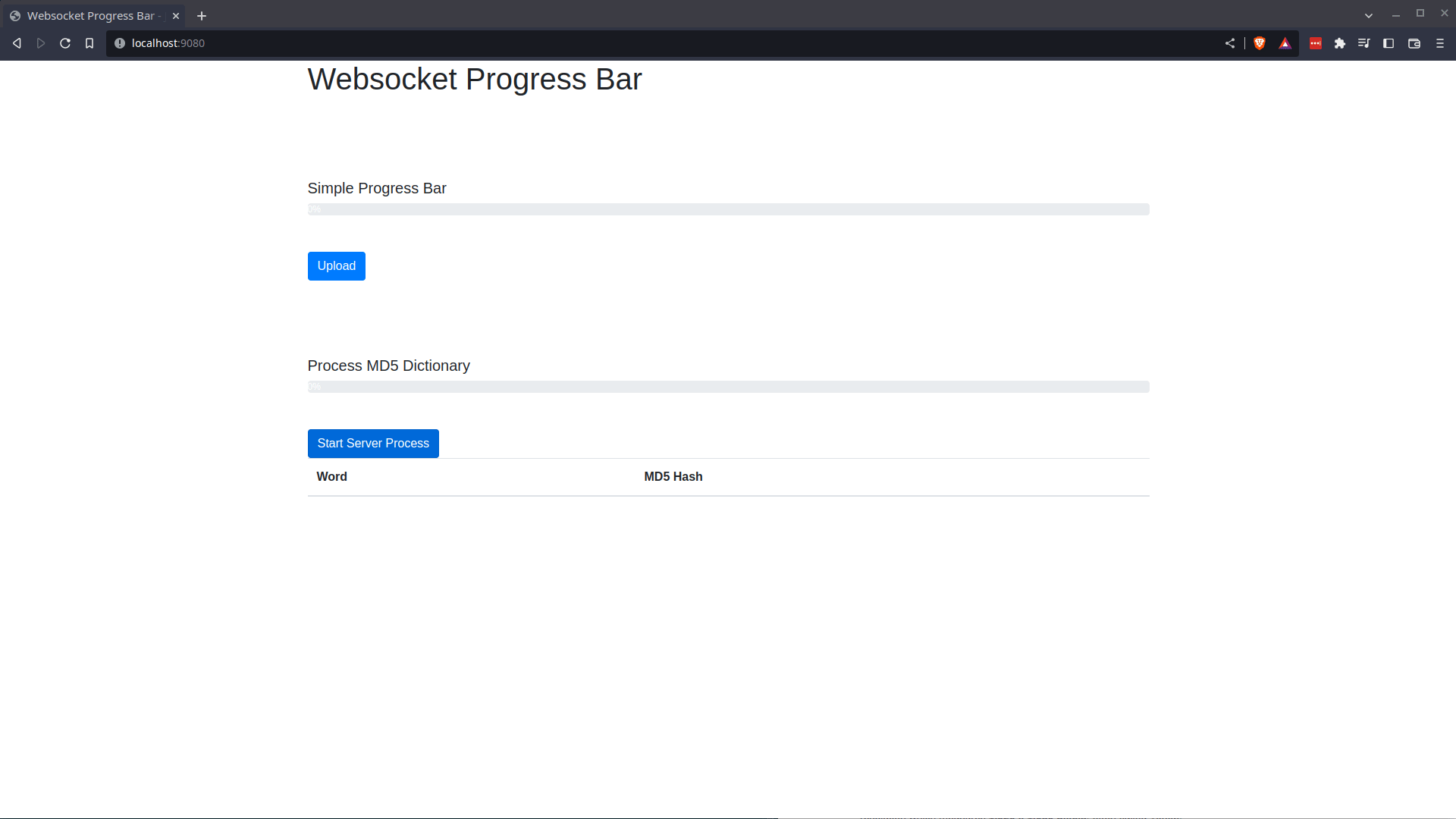Click the page reload icon
Image resolution: width=1456 pixels, height=819 pixels.
click(65, 43)
